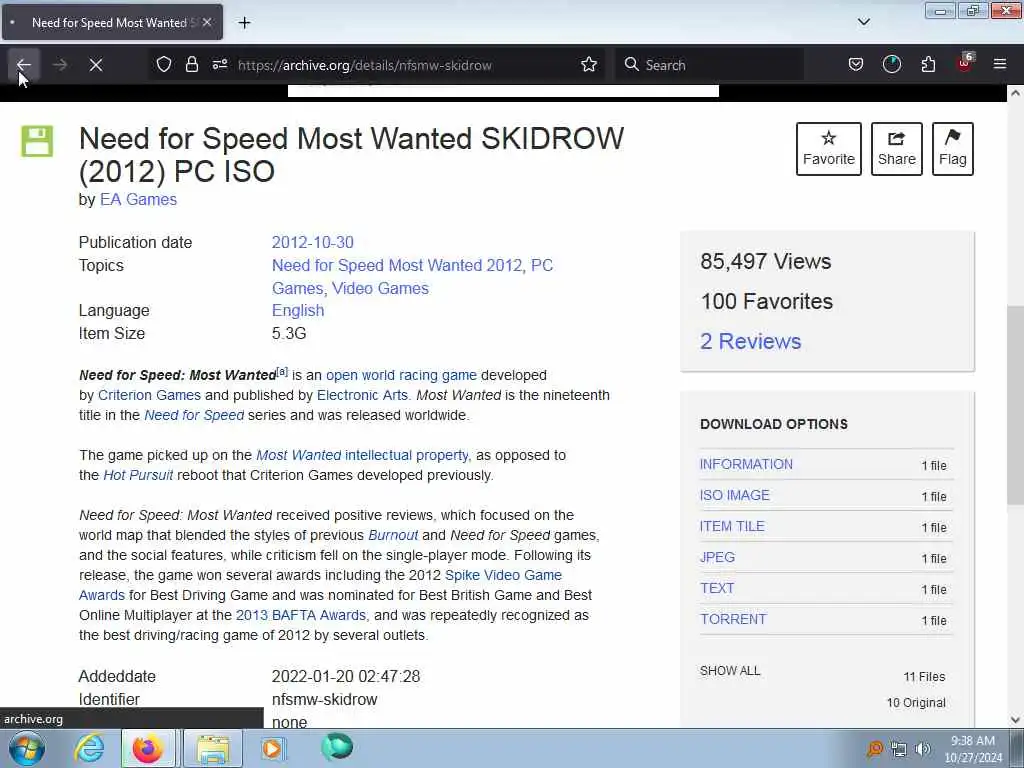Open the green round taskbar application
1024x768 pixels.
337,747
